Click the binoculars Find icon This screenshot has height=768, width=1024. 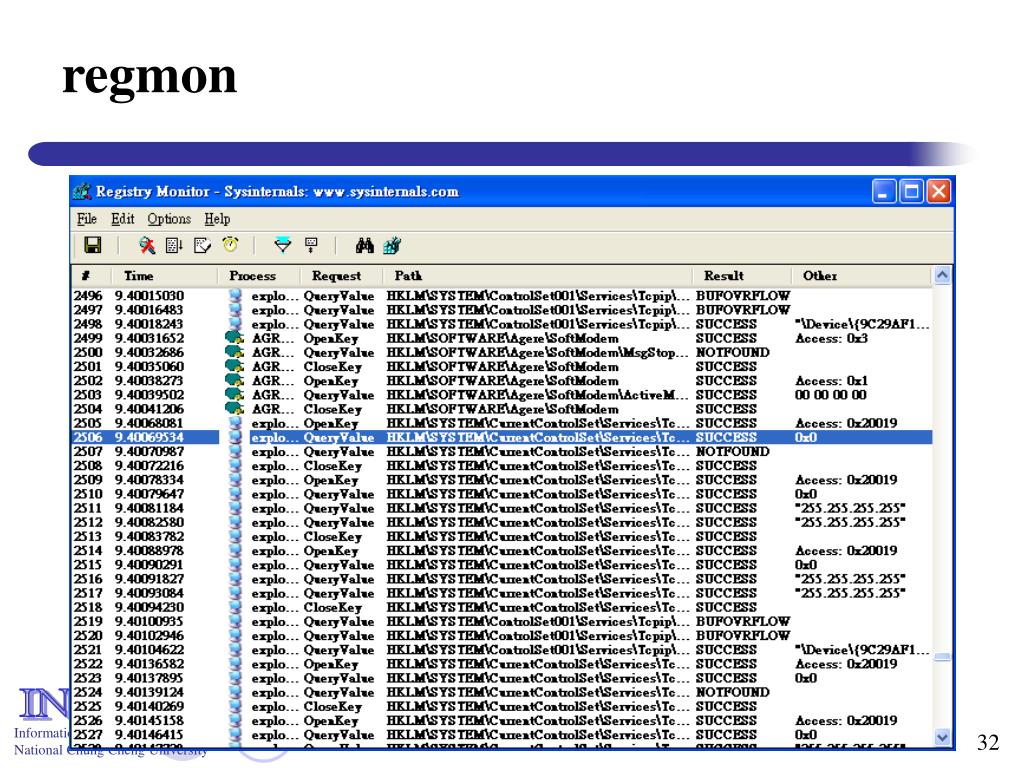click(364, 246)
